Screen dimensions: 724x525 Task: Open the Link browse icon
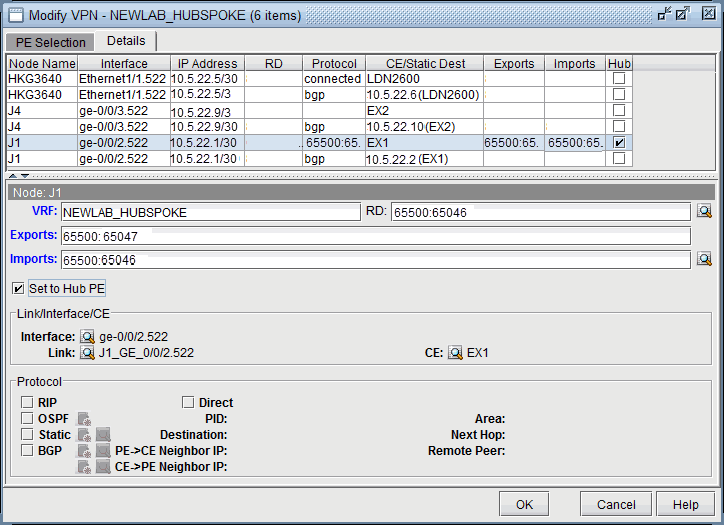click(x=88, y=352)
